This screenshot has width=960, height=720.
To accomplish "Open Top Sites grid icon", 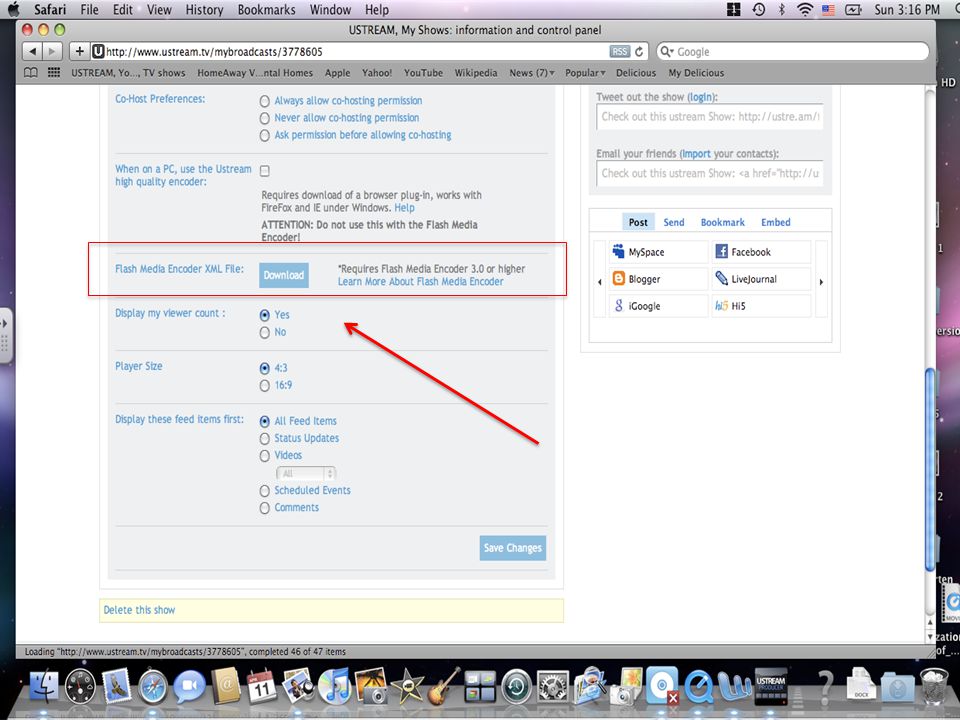I will (54, 72).
